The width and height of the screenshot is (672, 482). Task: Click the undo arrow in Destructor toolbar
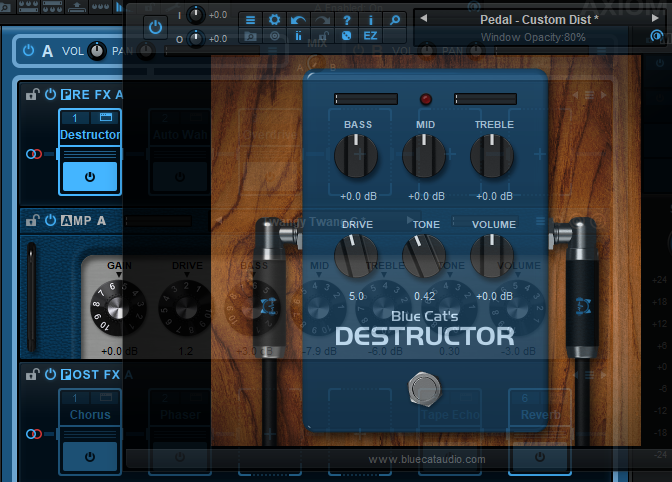point(298,20)
